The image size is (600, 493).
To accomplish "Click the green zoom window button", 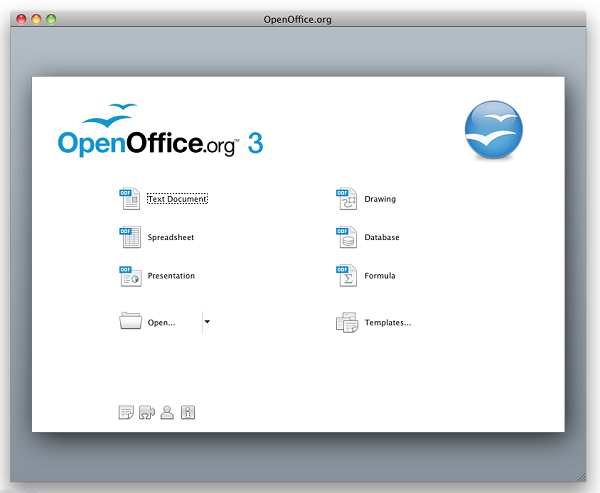I will pos(51,19).
